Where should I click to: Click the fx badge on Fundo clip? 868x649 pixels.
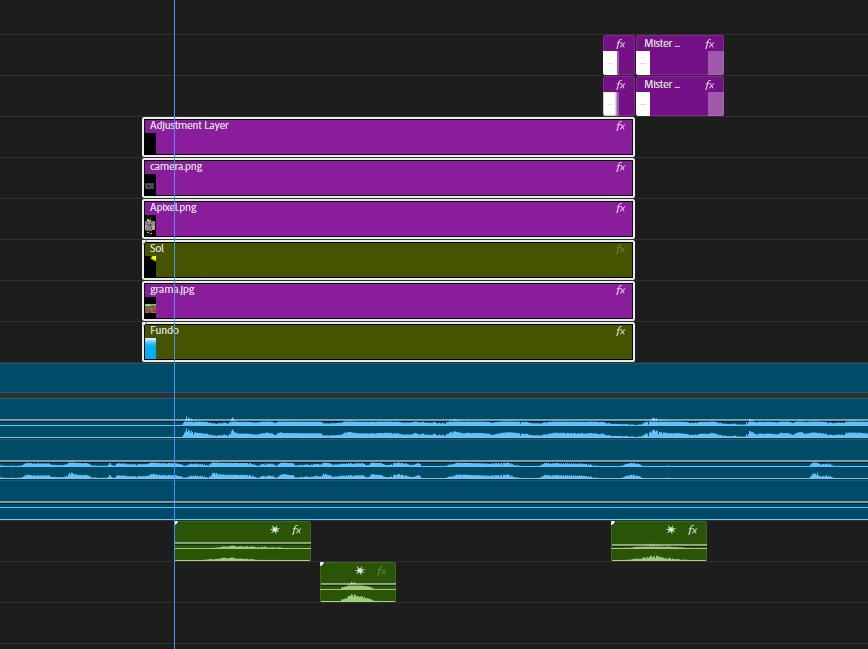point(621,331)
